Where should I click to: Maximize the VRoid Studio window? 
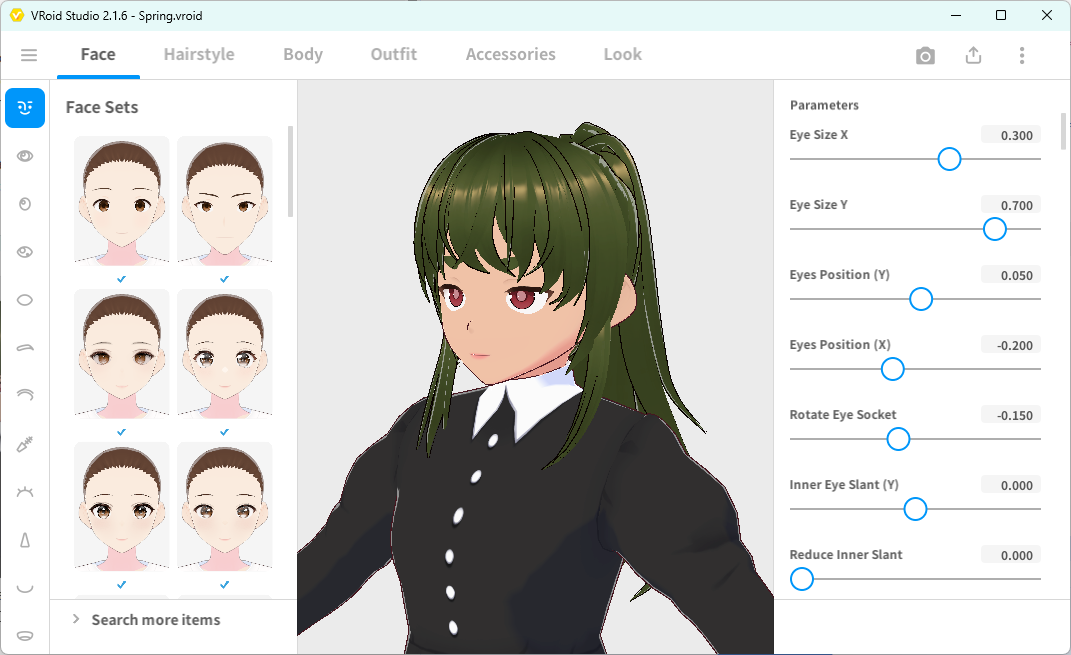1001,15
